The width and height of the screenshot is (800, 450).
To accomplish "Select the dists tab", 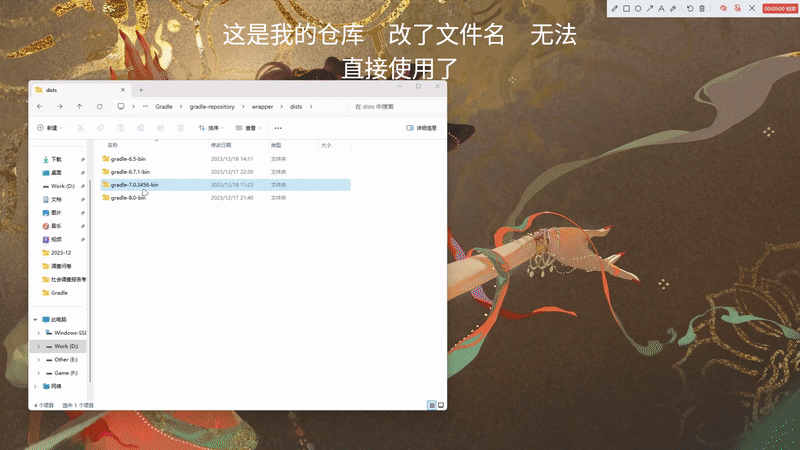I will 79,90.
